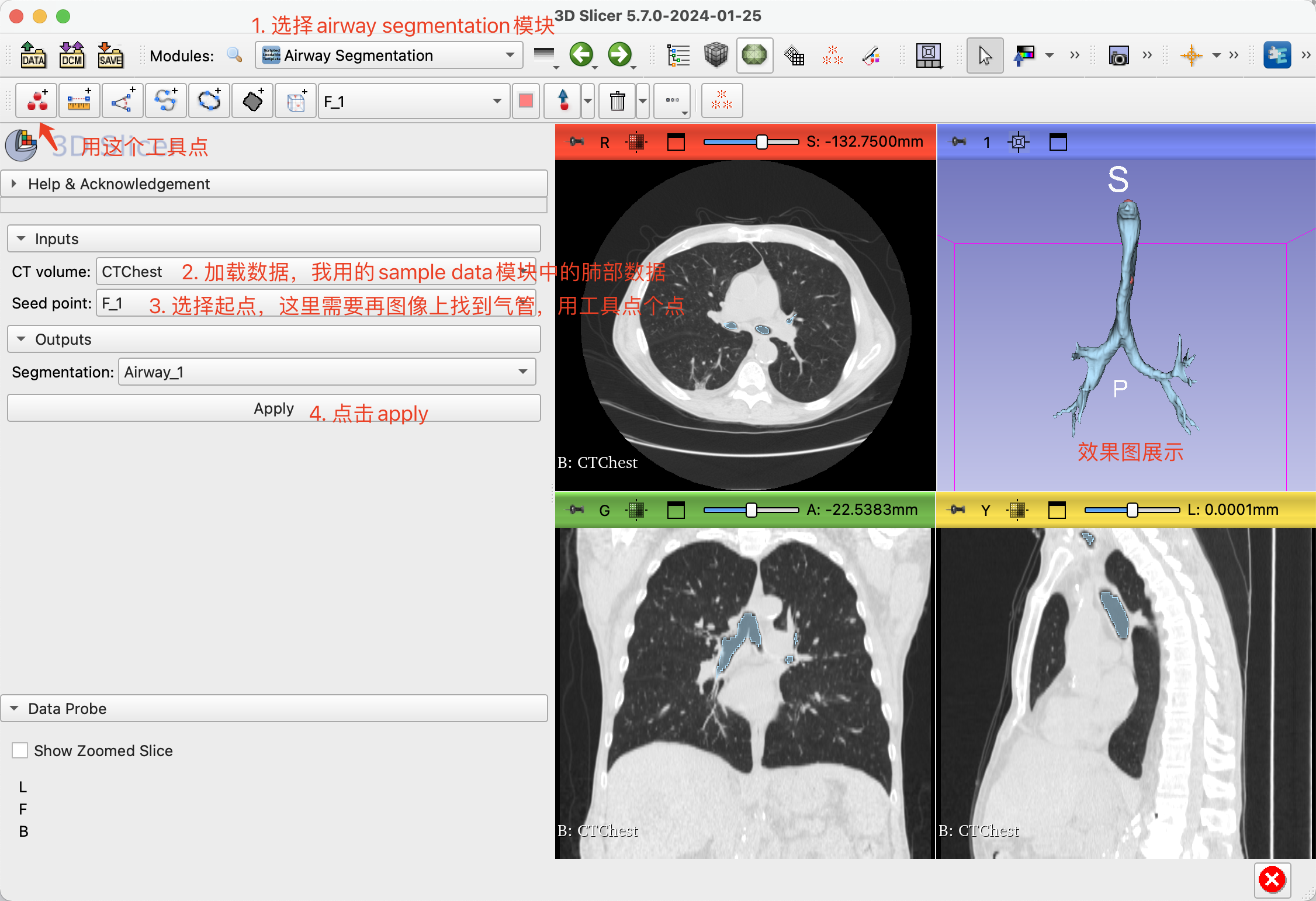The width and height of the screenshot is (1316, 901).
Task: Open the DICOM module via DCM icon
Action: [71, 55]
